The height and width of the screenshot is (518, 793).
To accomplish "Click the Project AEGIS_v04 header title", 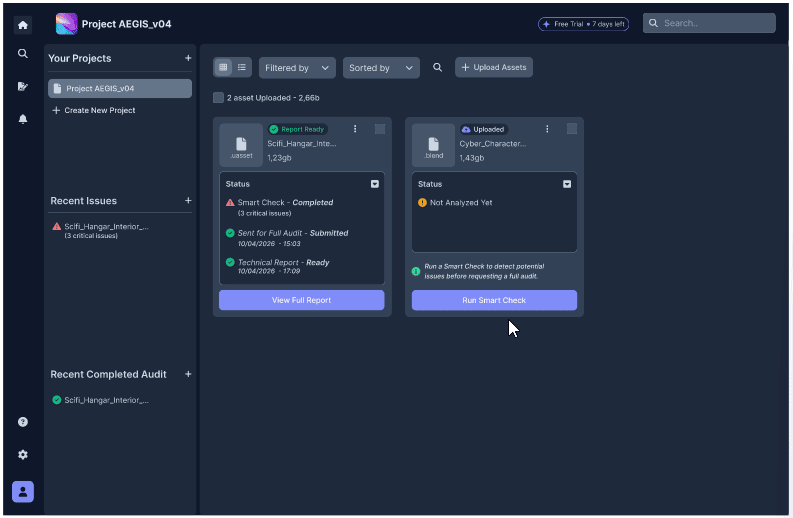I will tap(126, 24).
